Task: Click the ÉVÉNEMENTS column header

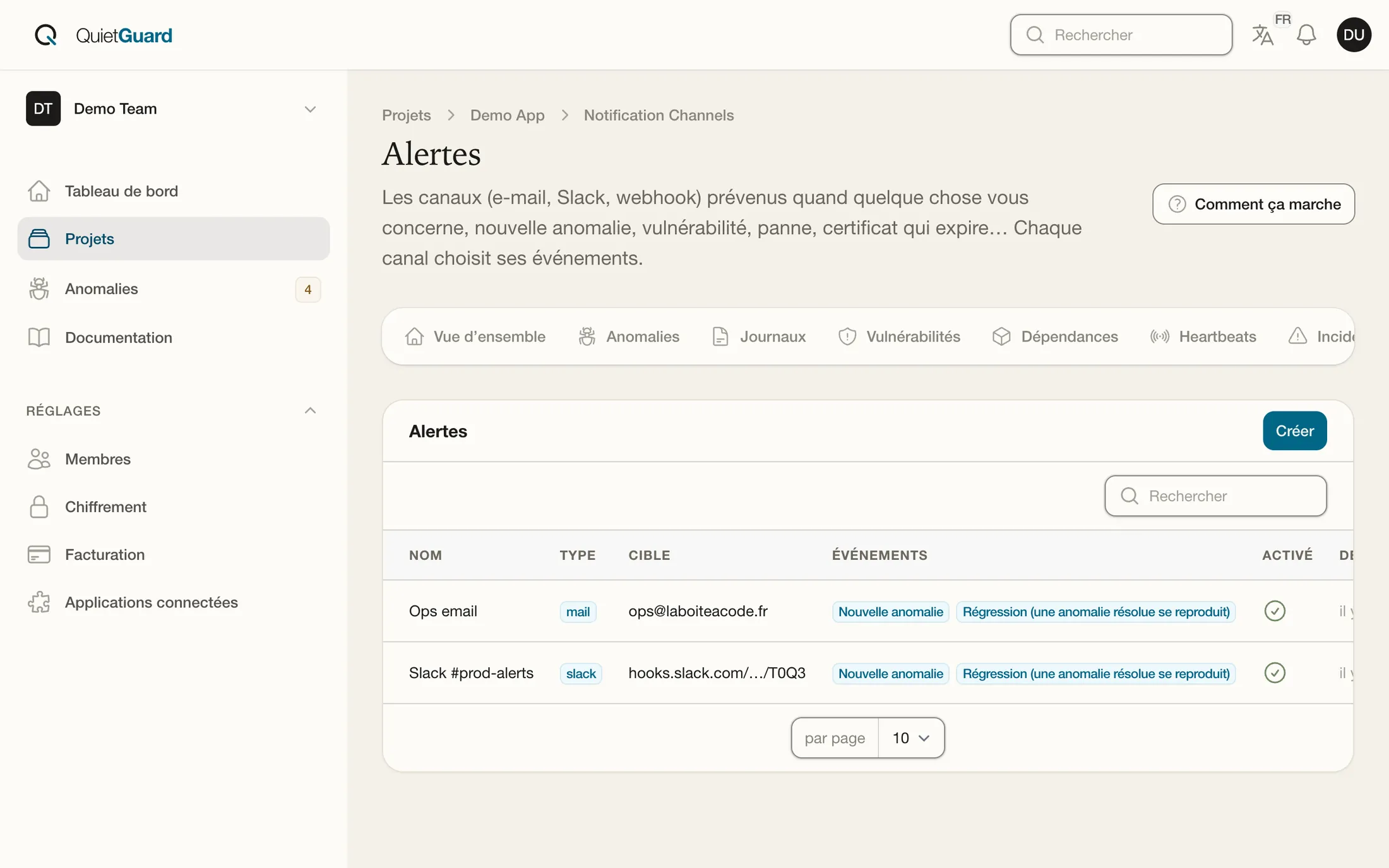Action: tap(879, 555)
